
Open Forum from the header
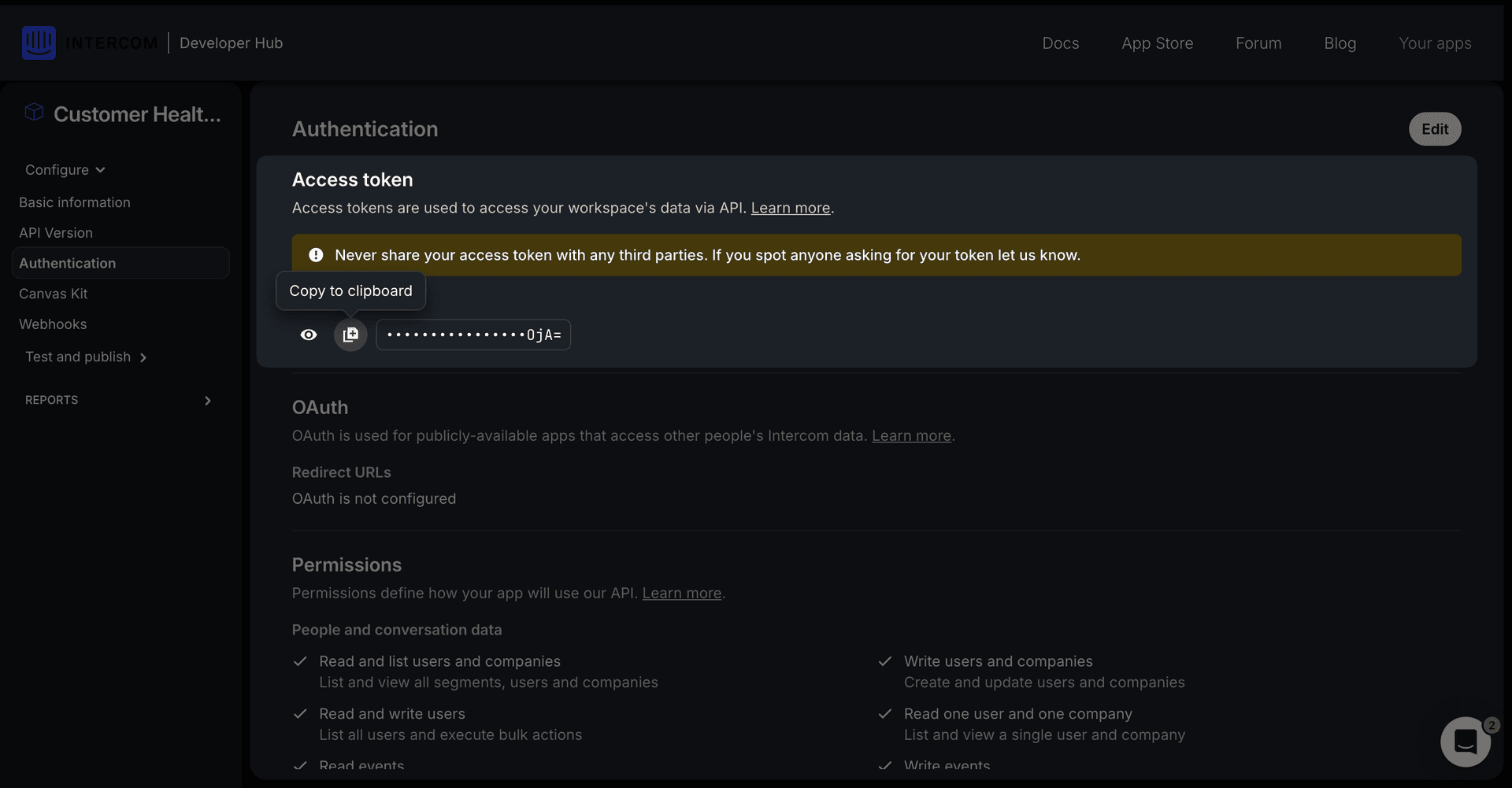coord(1258,43)
